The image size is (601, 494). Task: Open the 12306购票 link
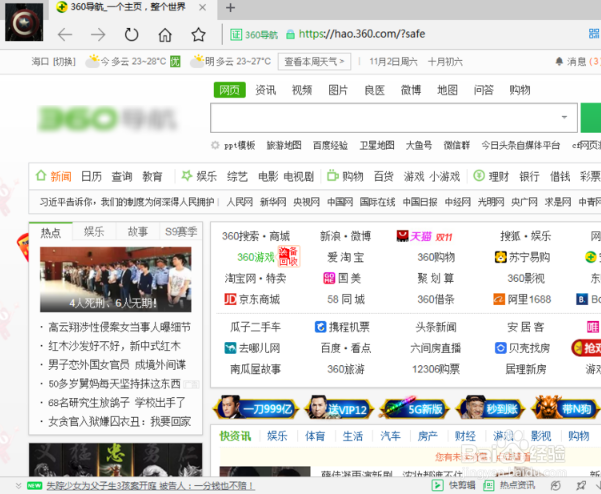click(x=436, y=369)
